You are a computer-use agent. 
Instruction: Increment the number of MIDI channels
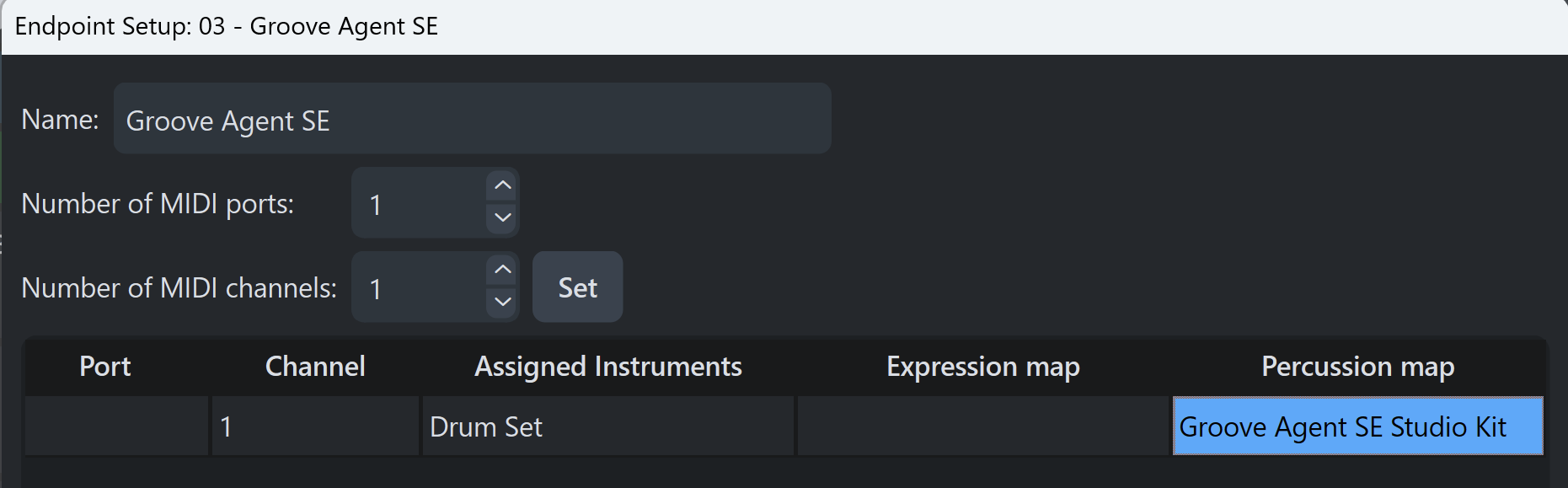[503, 270]
